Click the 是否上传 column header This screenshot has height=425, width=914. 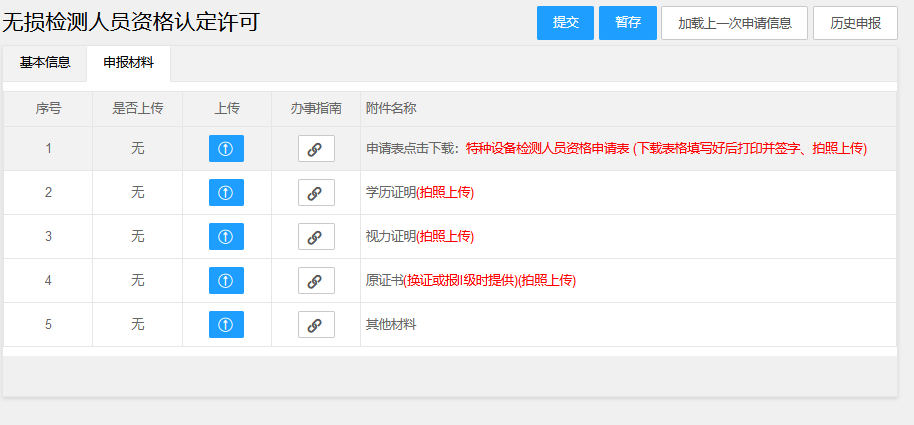tap(138, 108)
